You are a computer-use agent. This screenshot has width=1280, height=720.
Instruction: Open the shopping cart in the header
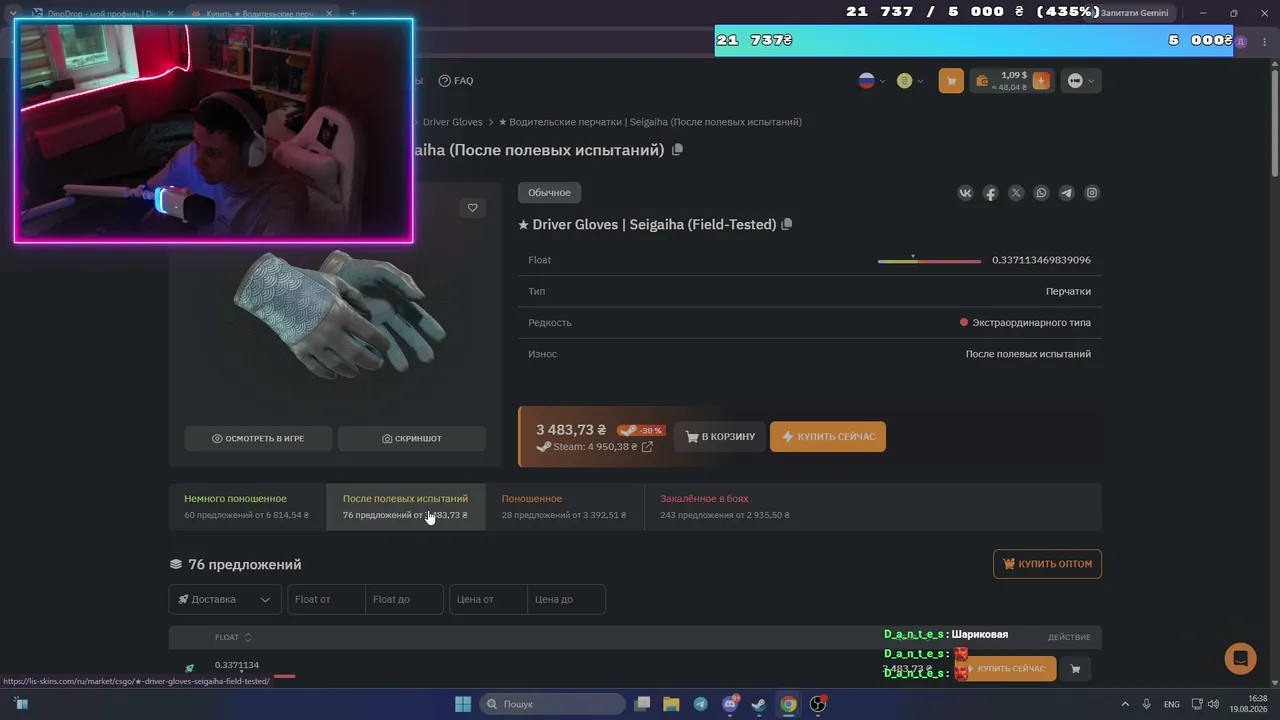point(951,81)
